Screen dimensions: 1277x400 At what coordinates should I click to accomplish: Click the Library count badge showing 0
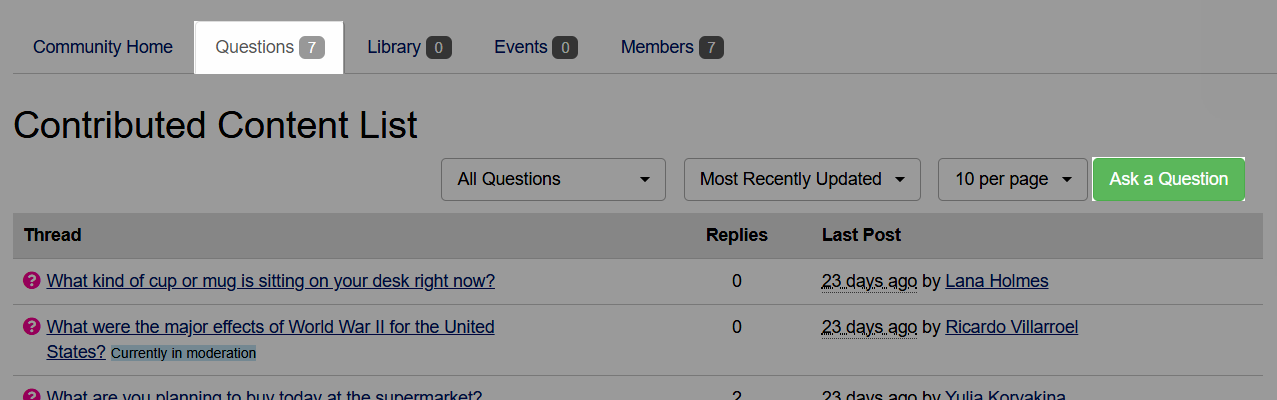click(439, 47)
